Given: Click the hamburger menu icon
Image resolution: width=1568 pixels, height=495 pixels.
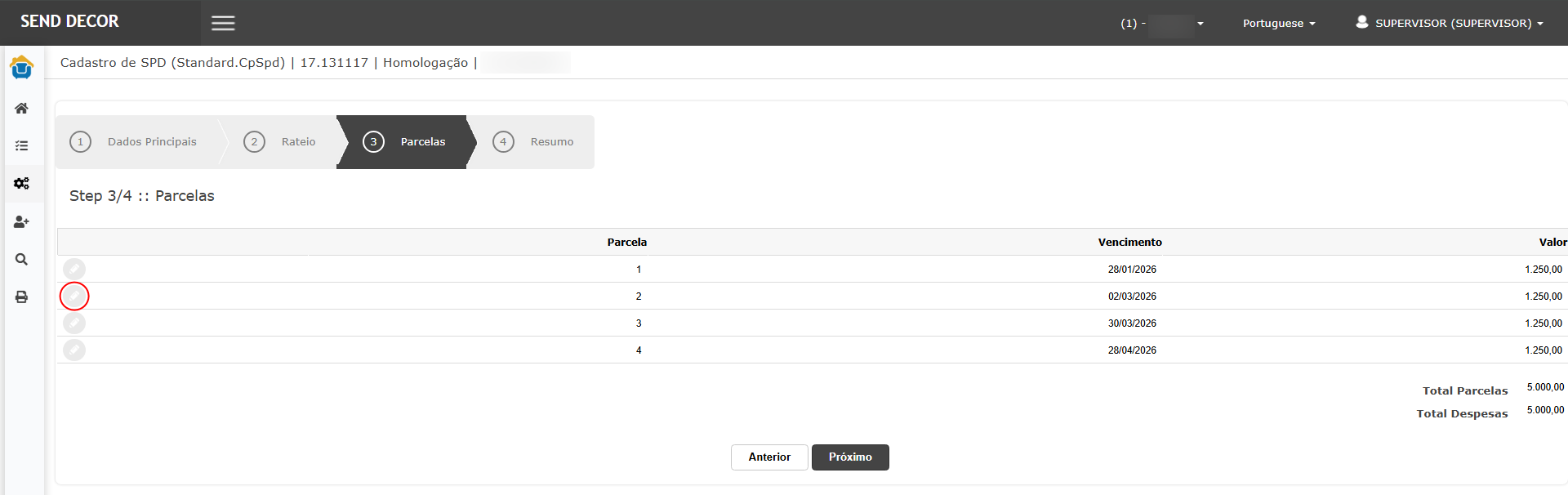Looking at the screenshot, I should pos(223,23).
